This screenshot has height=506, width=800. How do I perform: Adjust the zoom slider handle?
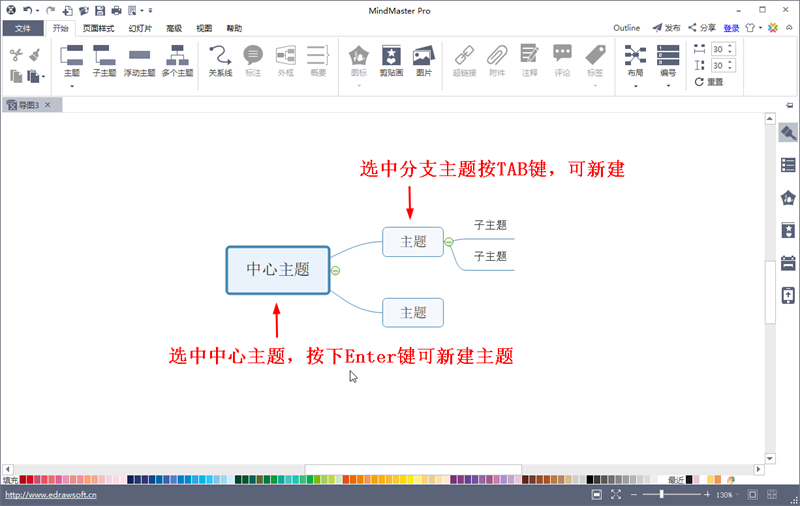pyautogui.click(x=661, y=494)
